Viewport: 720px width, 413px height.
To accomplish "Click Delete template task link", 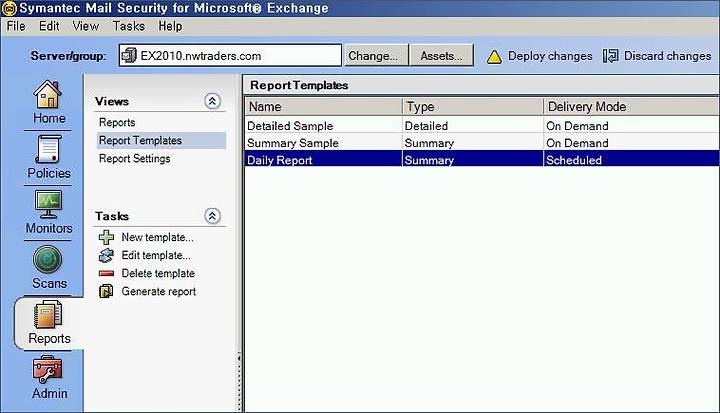I will pyautogui.click(x=158, y=273).
